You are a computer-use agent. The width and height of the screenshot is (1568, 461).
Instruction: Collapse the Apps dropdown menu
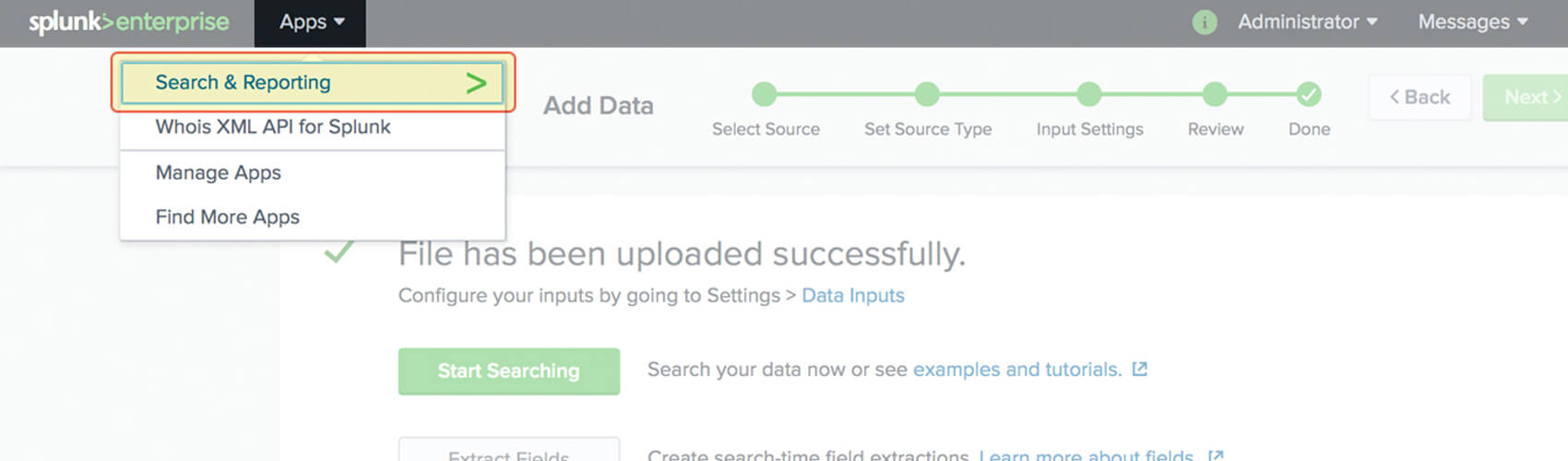[x=311, y=22]
